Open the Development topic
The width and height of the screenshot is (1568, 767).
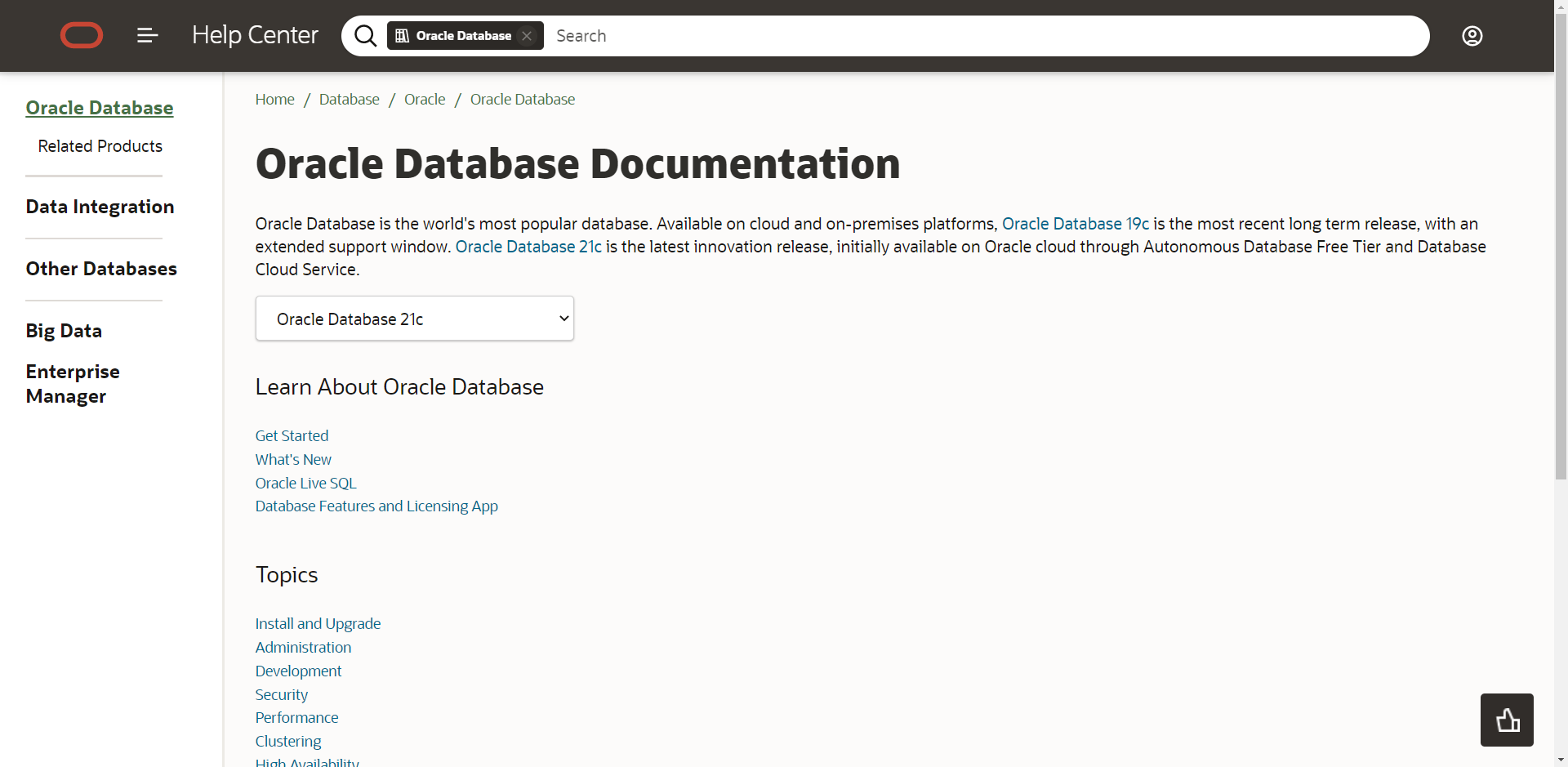299,671
